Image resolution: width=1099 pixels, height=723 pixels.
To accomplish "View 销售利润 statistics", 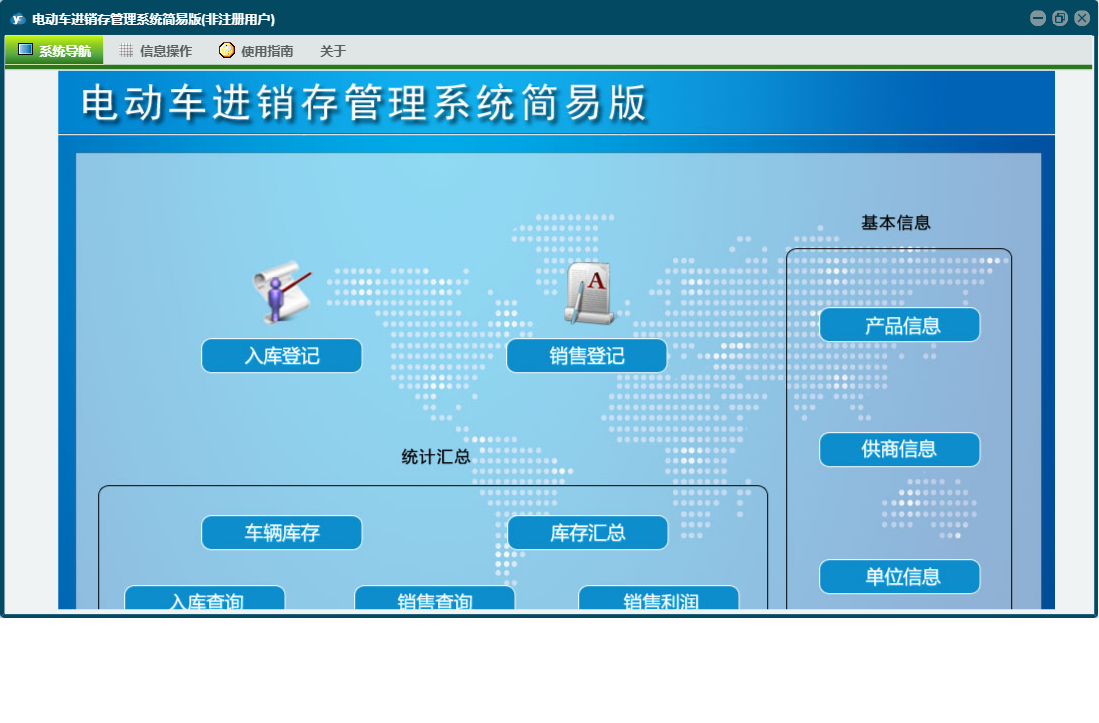I will click(x=659, y=599).
